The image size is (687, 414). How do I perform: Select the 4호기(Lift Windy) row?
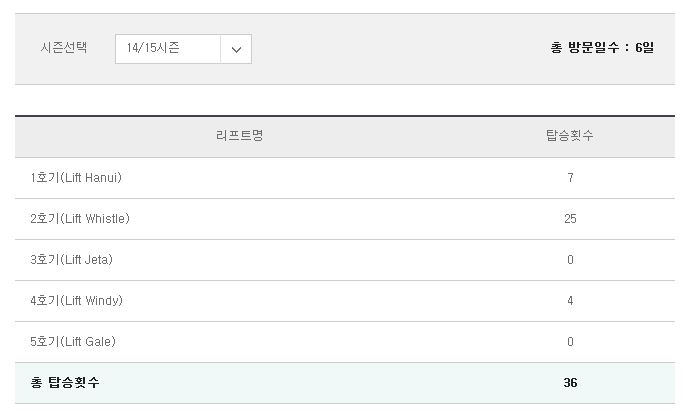[x=345, y=301]
